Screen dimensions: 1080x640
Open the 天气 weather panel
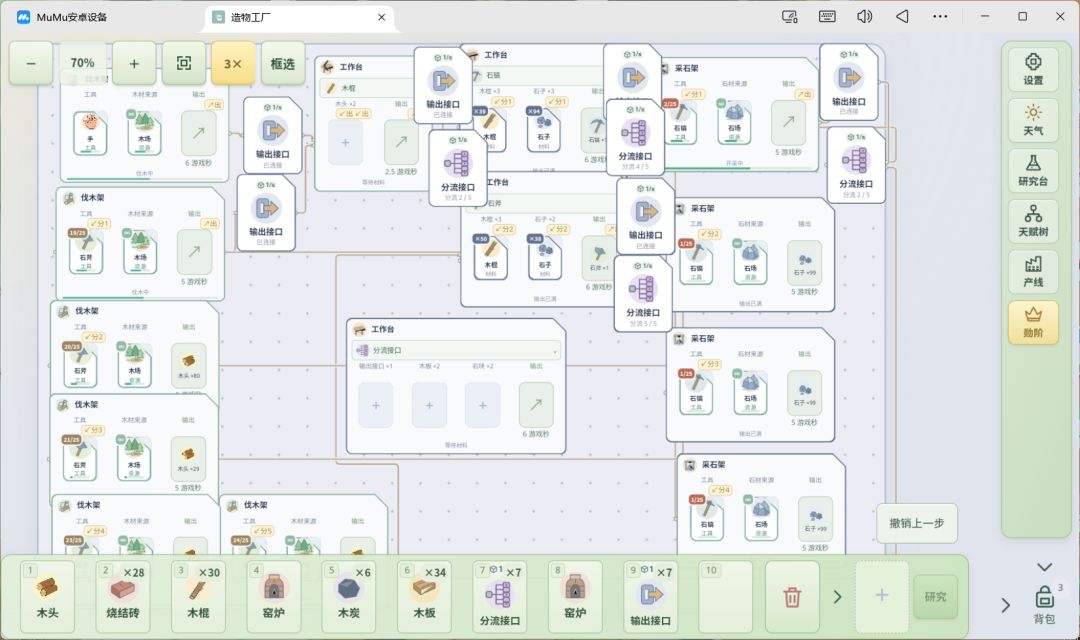pyautogui.click(x=1032, y=120)
